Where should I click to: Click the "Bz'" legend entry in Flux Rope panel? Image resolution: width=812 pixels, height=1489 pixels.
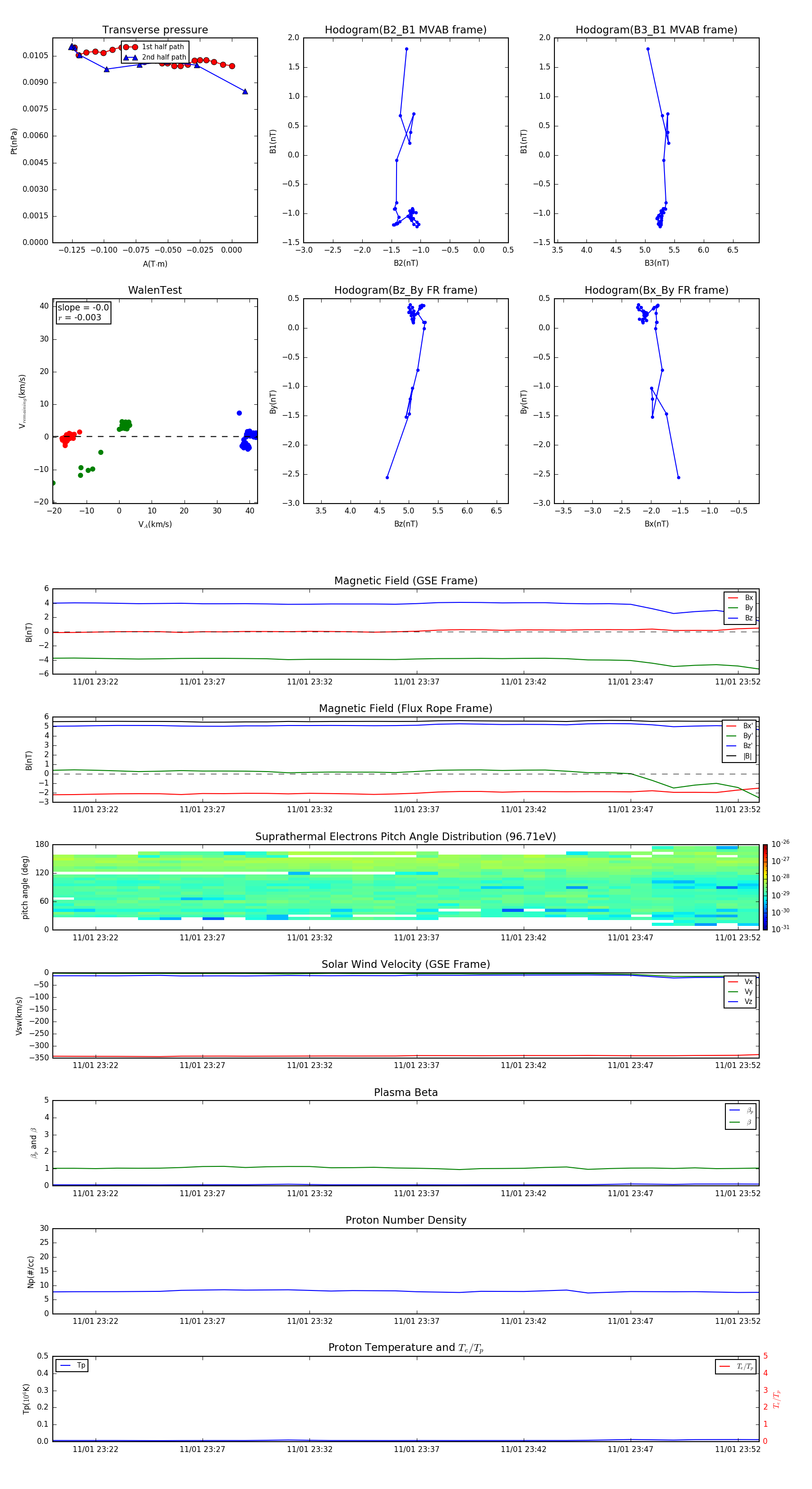[x=740, y=746]
